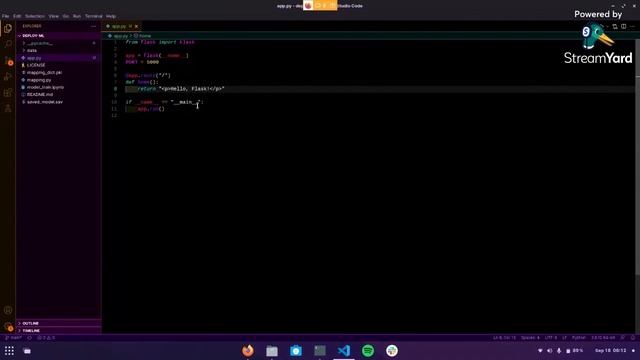This screenshot has height=360, width=640.
Task: Open the terminal app in the dock
Action: pos(320,351)
